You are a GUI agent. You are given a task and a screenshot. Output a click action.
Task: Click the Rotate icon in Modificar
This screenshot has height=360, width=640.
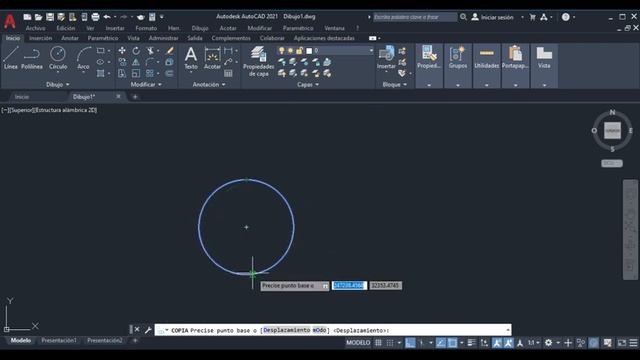[x=136, y=51]
